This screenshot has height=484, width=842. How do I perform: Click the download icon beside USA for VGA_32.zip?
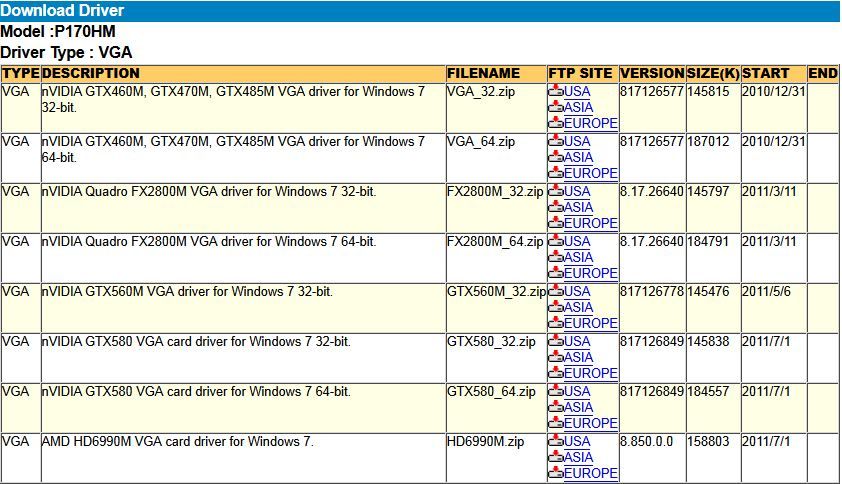(x=555, y=91)
